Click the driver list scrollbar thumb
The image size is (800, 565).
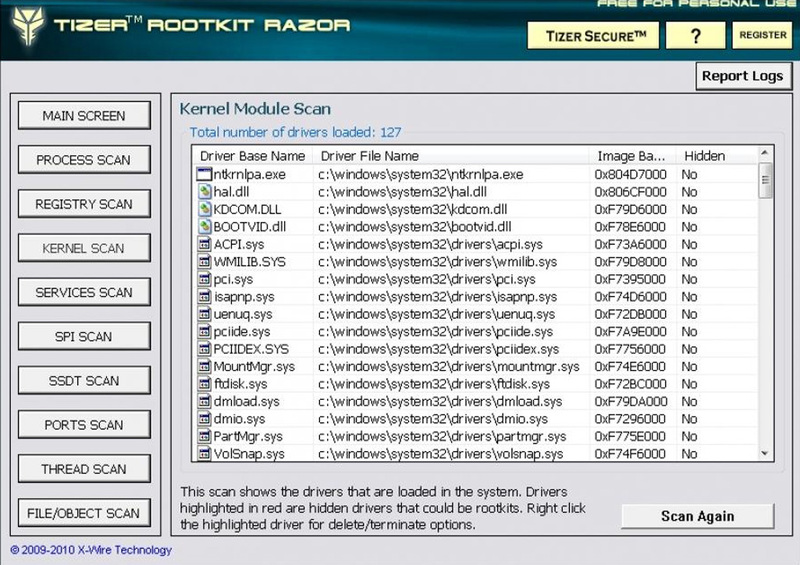point(765,180)
